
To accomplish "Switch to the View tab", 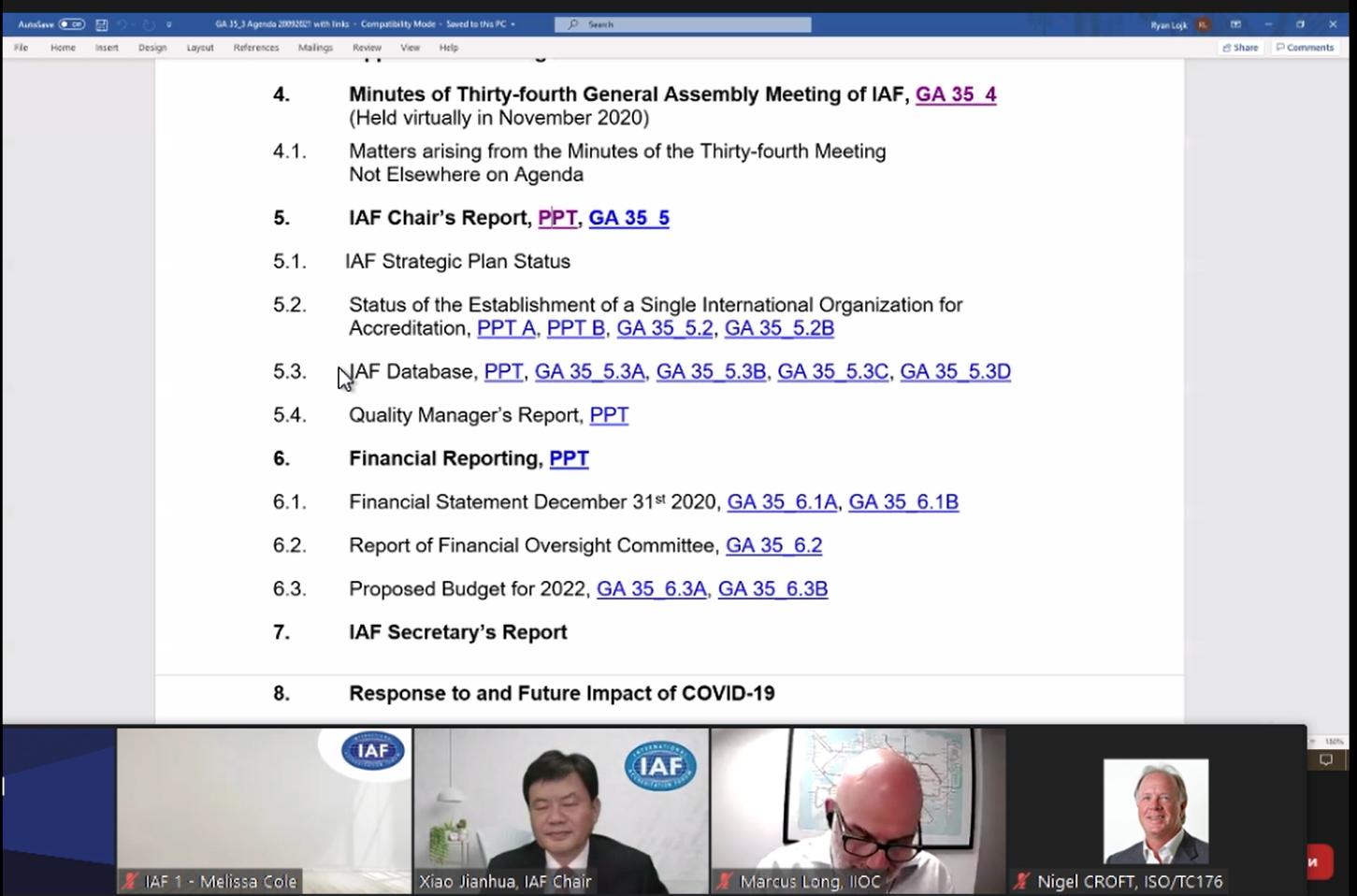I will [x=410, y=48].
